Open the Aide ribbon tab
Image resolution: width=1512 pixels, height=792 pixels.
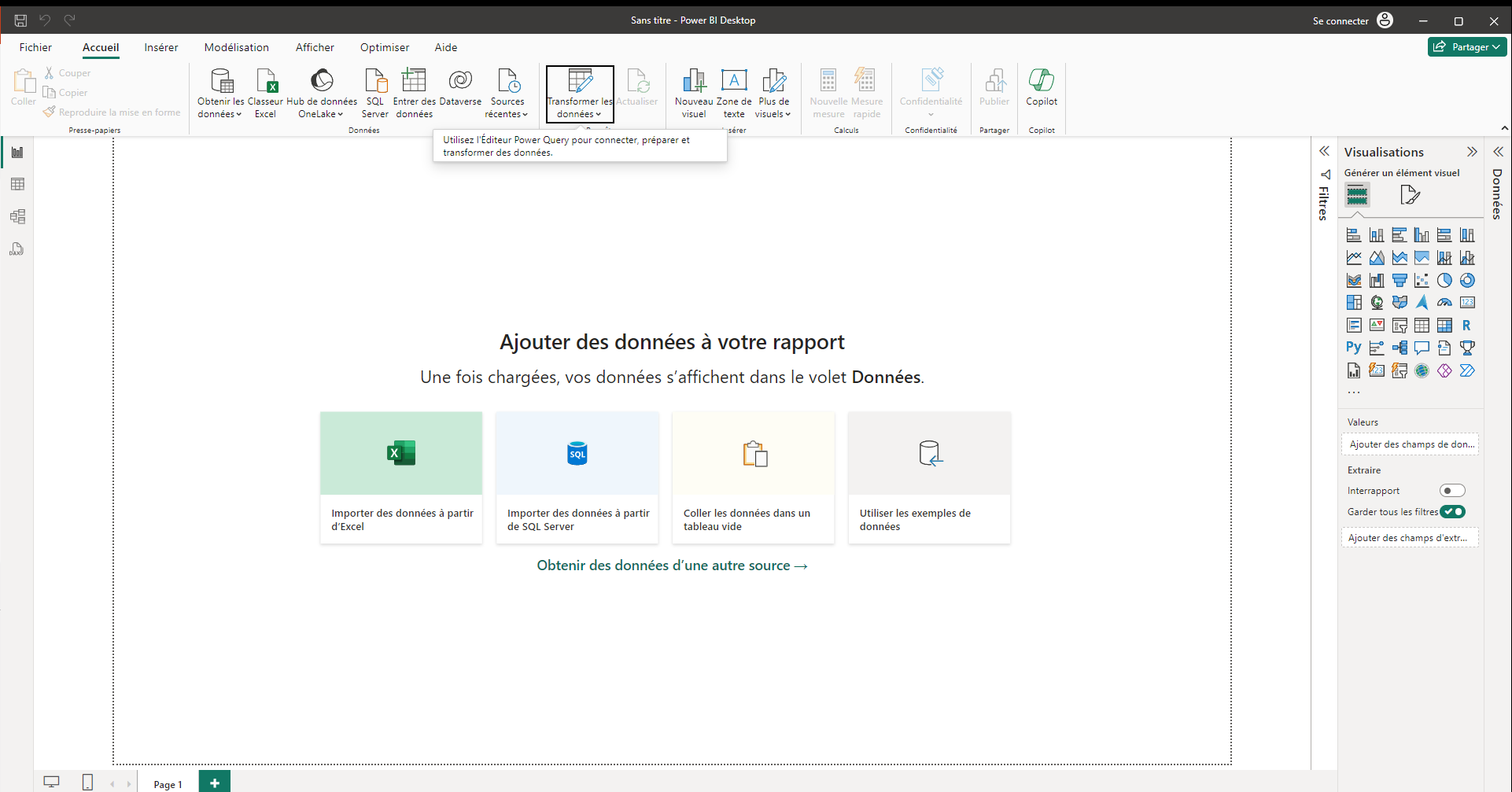tap(446, 47)
